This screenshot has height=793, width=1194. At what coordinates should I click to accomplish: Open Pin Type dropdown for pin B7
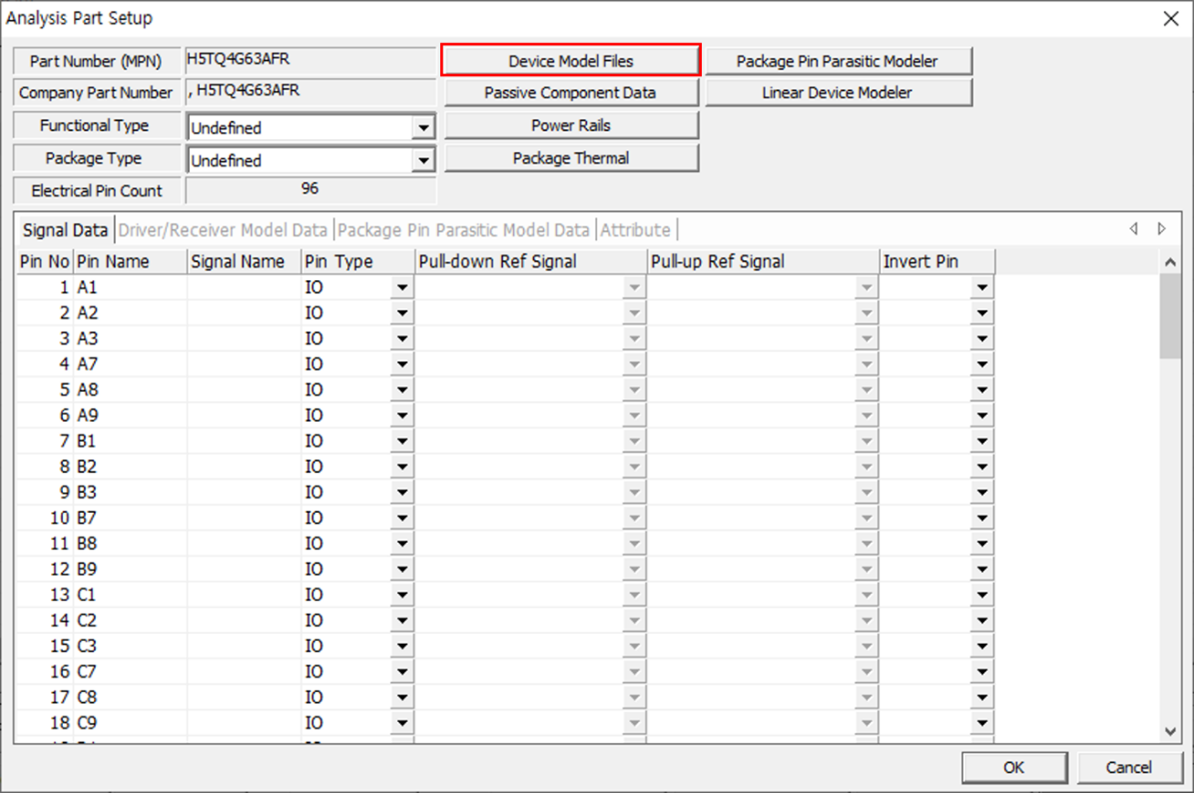402,518
